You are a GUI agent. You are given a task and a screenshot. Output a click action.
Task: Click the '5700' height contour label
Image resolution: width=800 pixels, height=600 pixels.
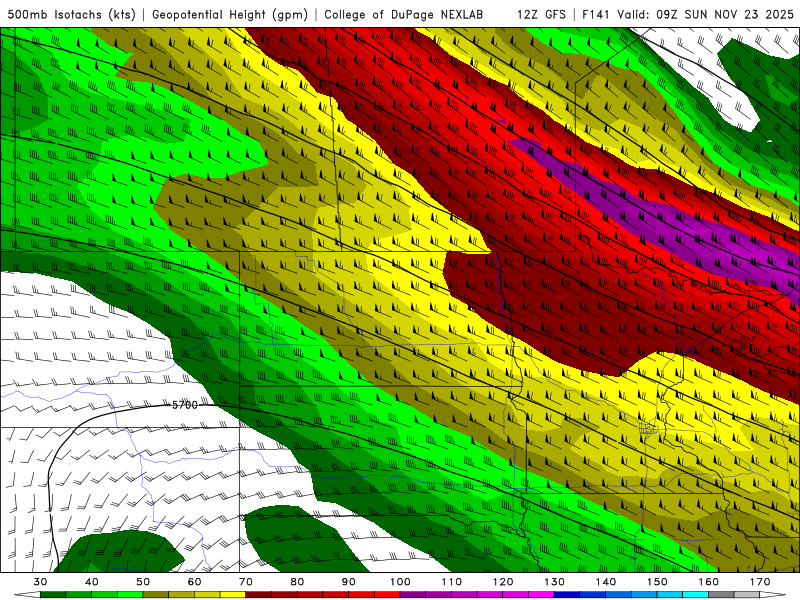tap(185, 405)
